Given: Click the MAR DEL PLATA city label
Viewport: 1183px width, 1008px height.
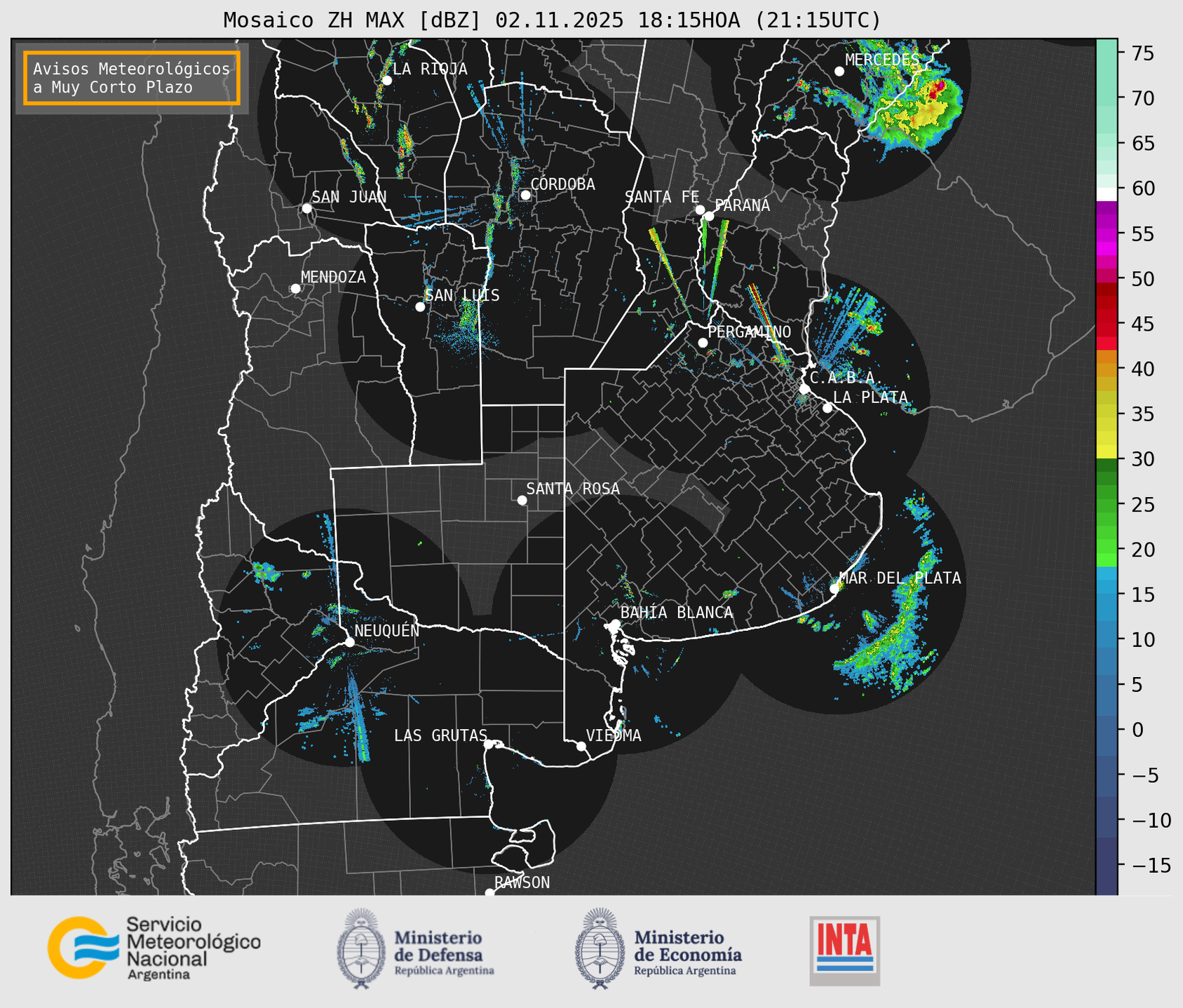Looking at the screenshot, I should click(x=900, y=578).
